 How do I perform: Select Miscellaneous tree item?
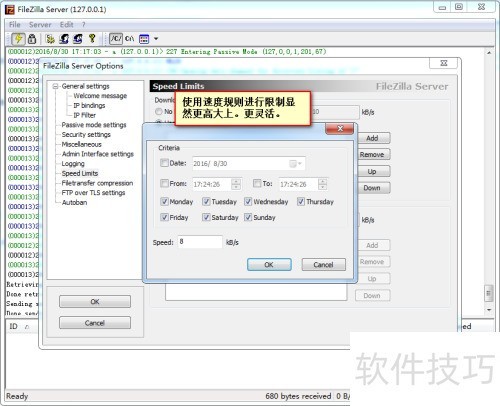tap(81, 144)
